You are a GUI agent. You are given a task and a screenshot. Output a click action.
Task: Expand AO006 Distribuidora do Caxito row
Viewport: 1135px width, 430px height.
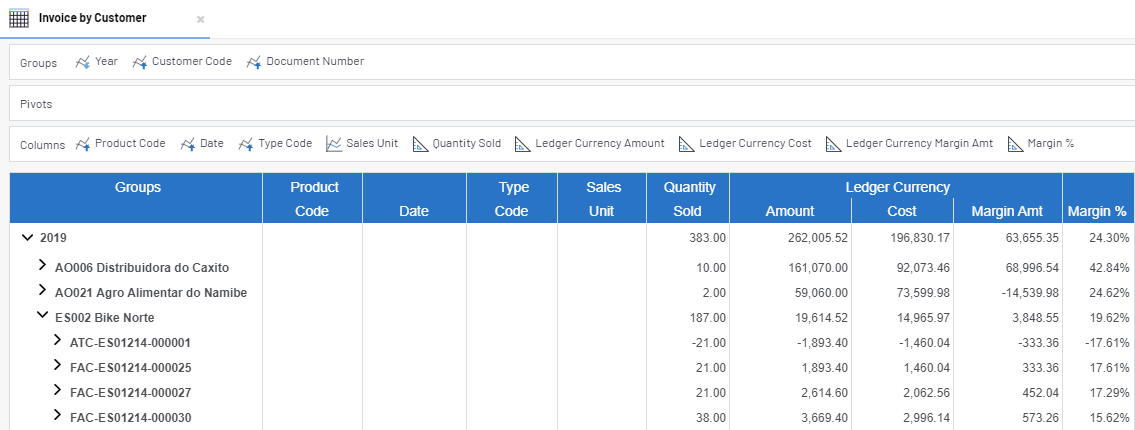click(x=43, y=266)
